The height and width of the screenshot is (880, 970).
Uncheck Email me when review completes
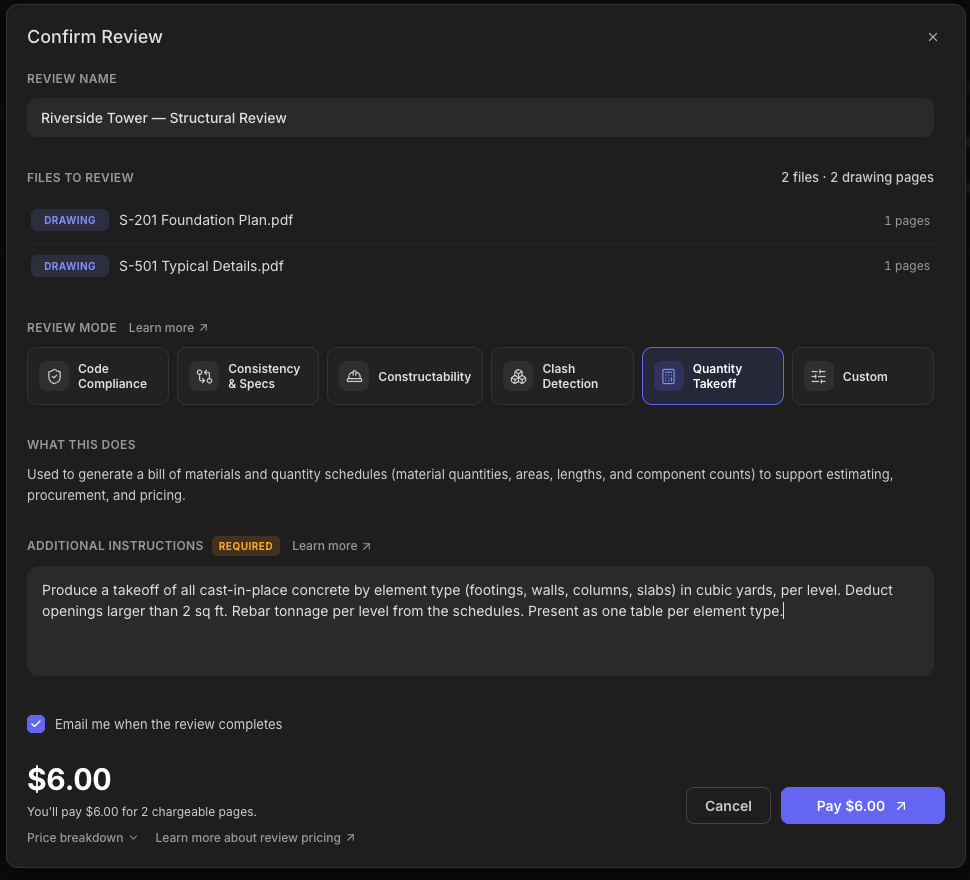point(36,724)
